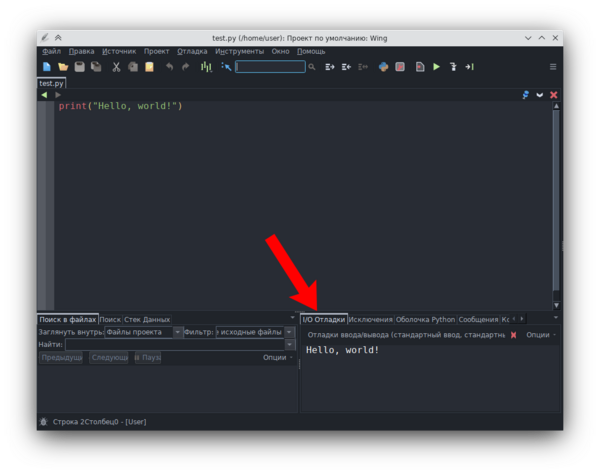Screen dimensions: 600x474
Task: Click the Найти search input field
Action: 176,344
